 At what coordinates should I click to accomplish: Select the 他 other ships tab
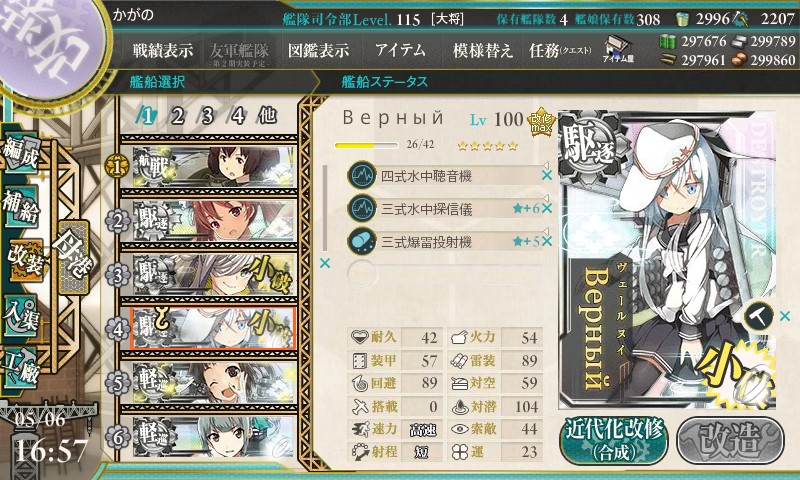click(x=267, y=116)
